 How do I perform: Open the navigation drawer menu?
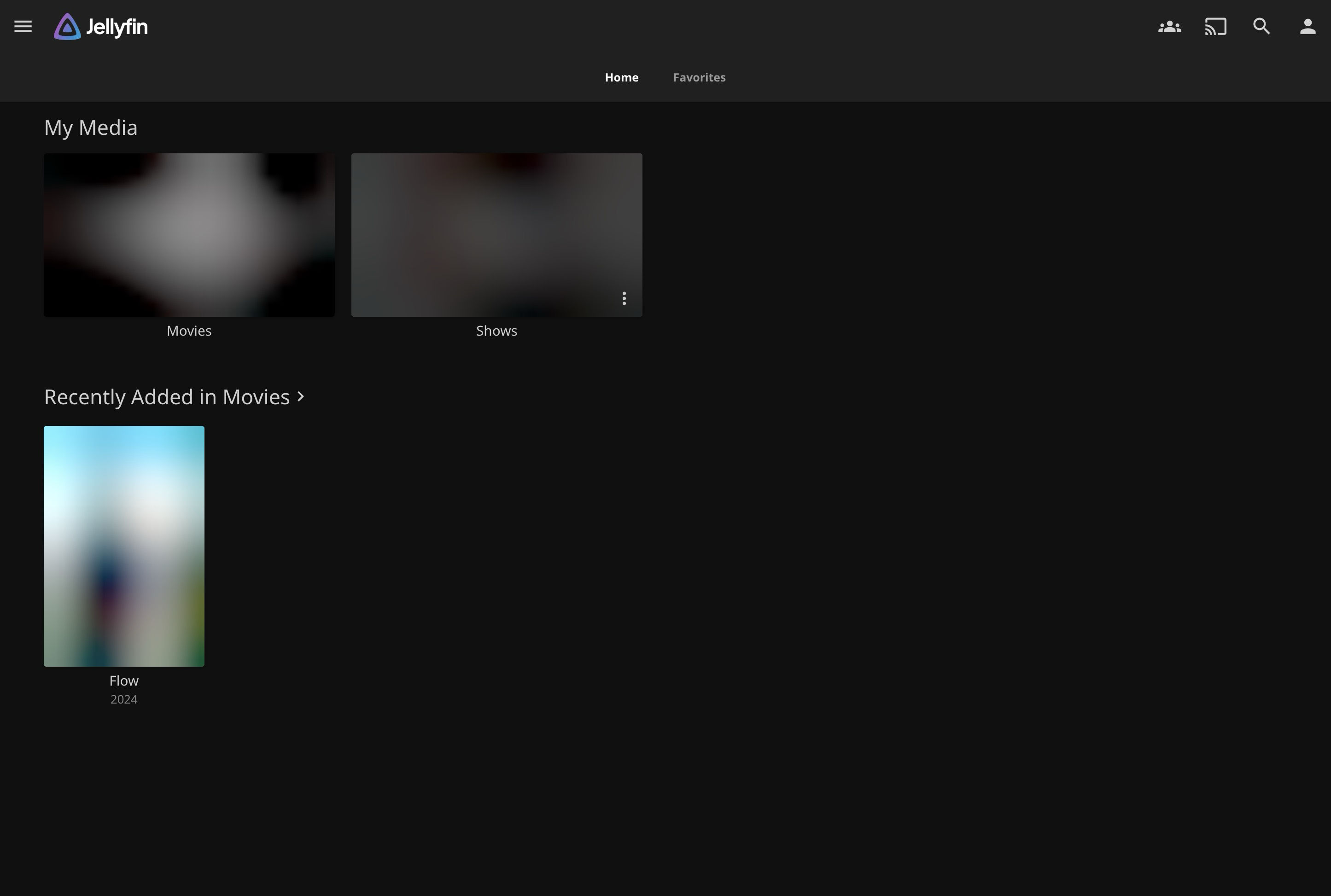click(x=22, y=26)
